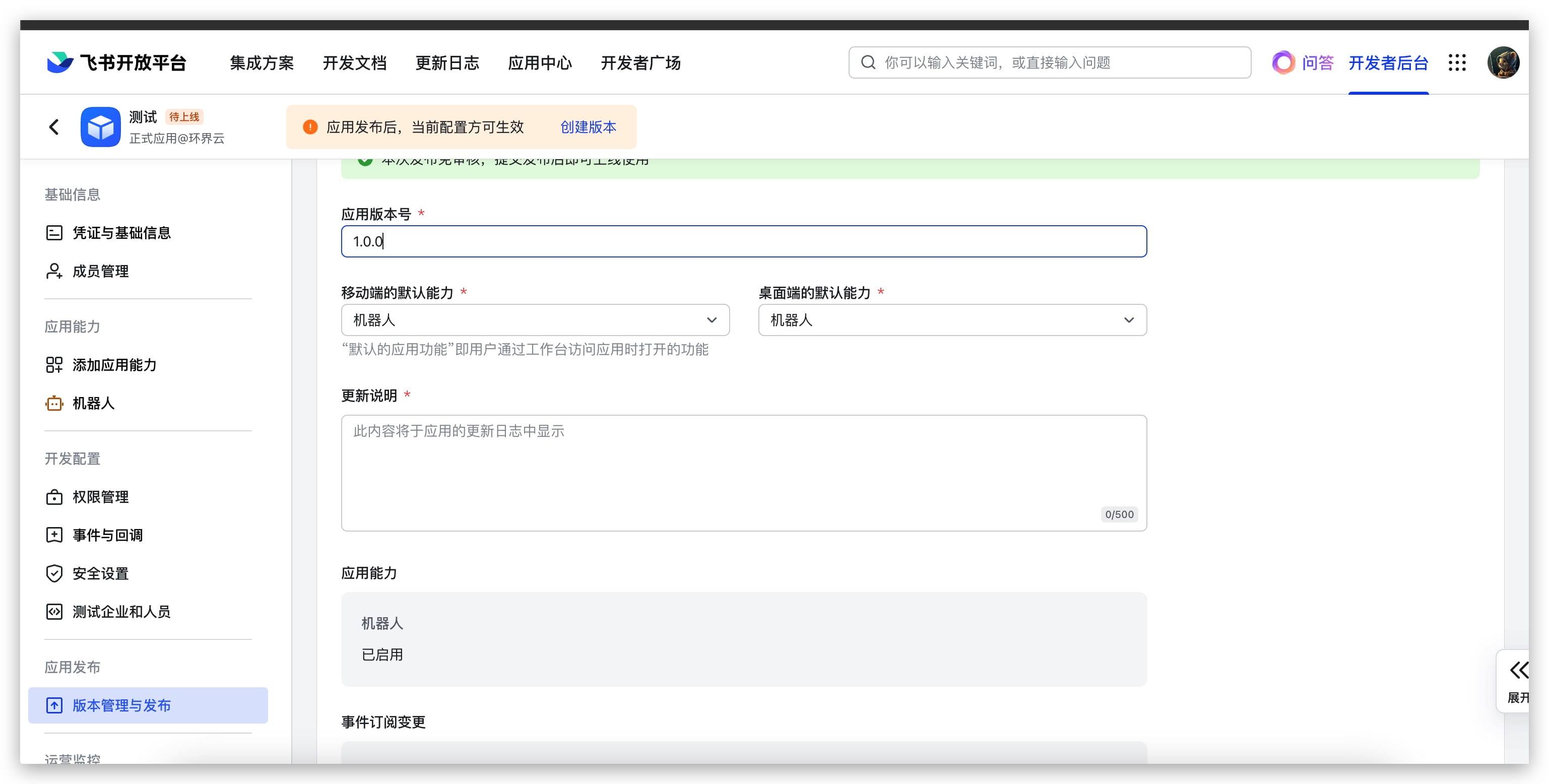
Task: Open 凭证与基础信息 in the sidebar
Action: (x=121, y=233)
